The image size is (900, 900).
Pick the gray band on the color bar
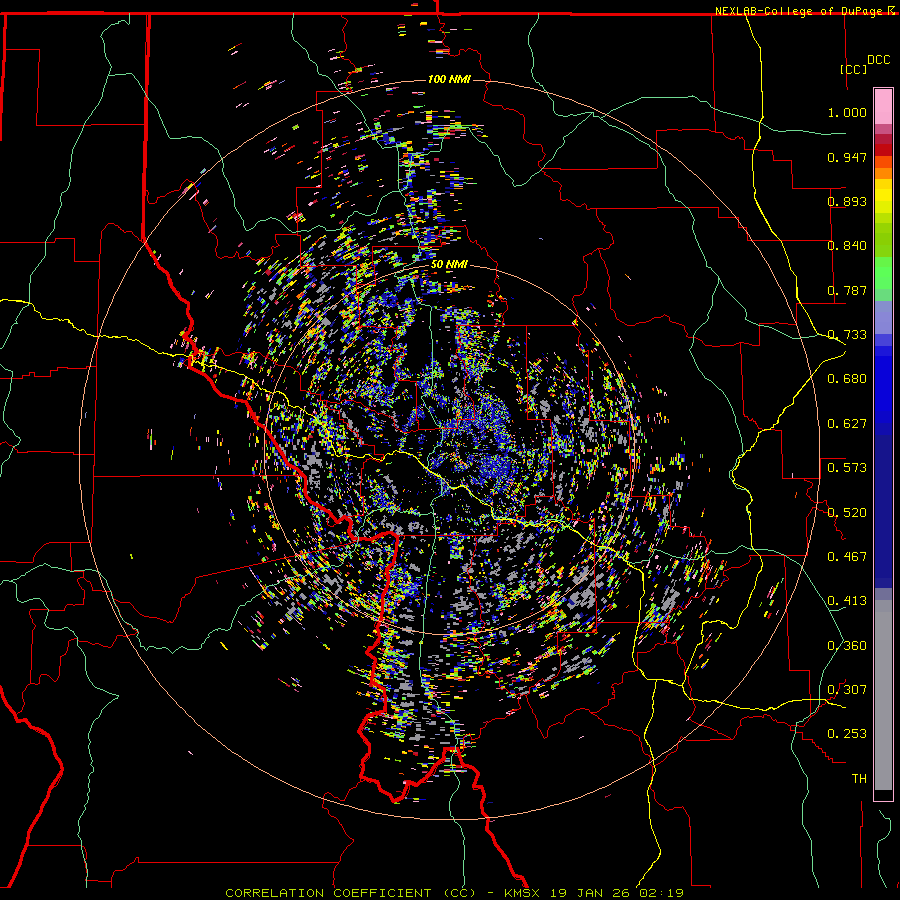click(883, 695)
